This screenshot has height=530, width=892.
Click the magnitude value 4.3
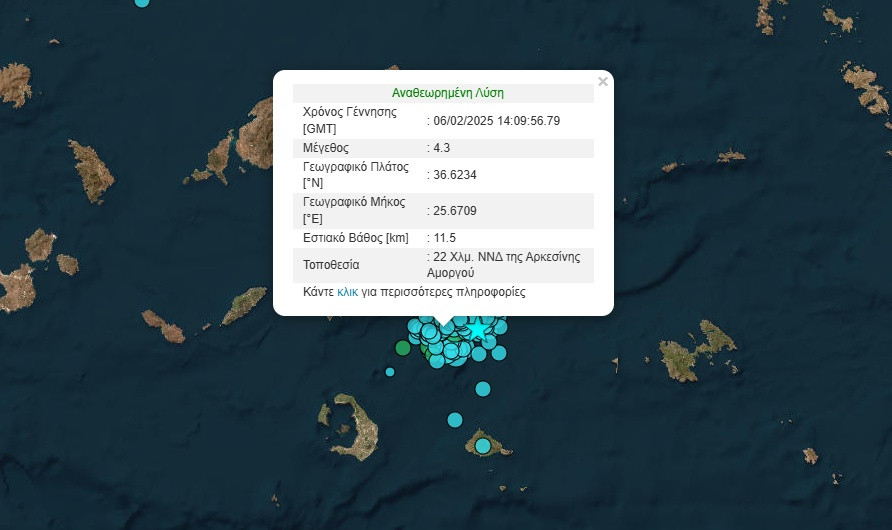tap(441, 148)
